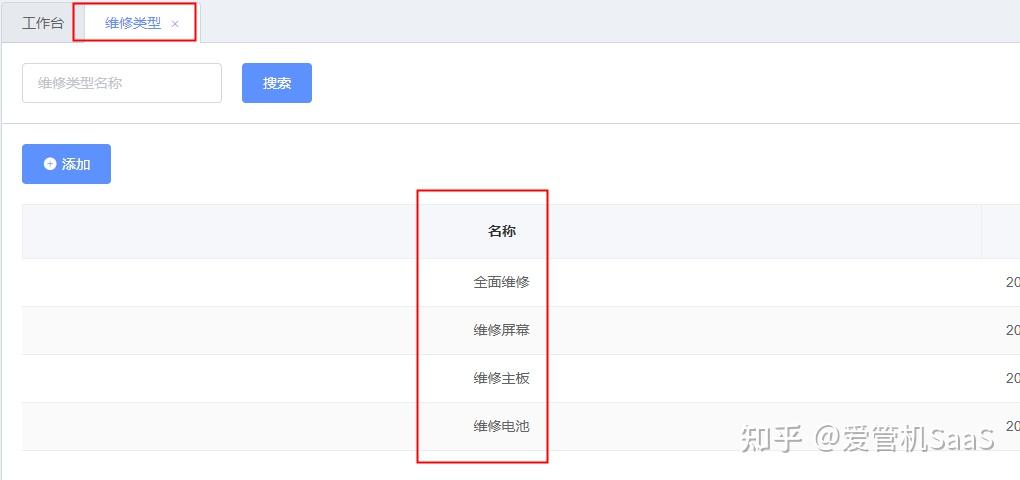Click the date cell in 维修屏幕 row
The width and height of the screenshot is (1020, 480).
point(1011,330)
